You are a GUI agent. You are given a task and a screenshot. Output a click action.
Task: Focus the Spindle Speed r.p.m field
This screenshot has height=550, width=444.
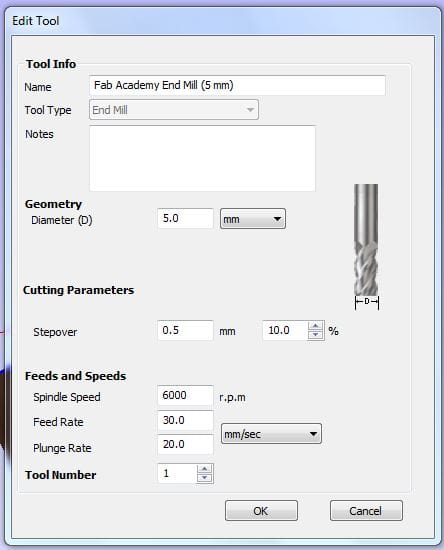point(186,395)
